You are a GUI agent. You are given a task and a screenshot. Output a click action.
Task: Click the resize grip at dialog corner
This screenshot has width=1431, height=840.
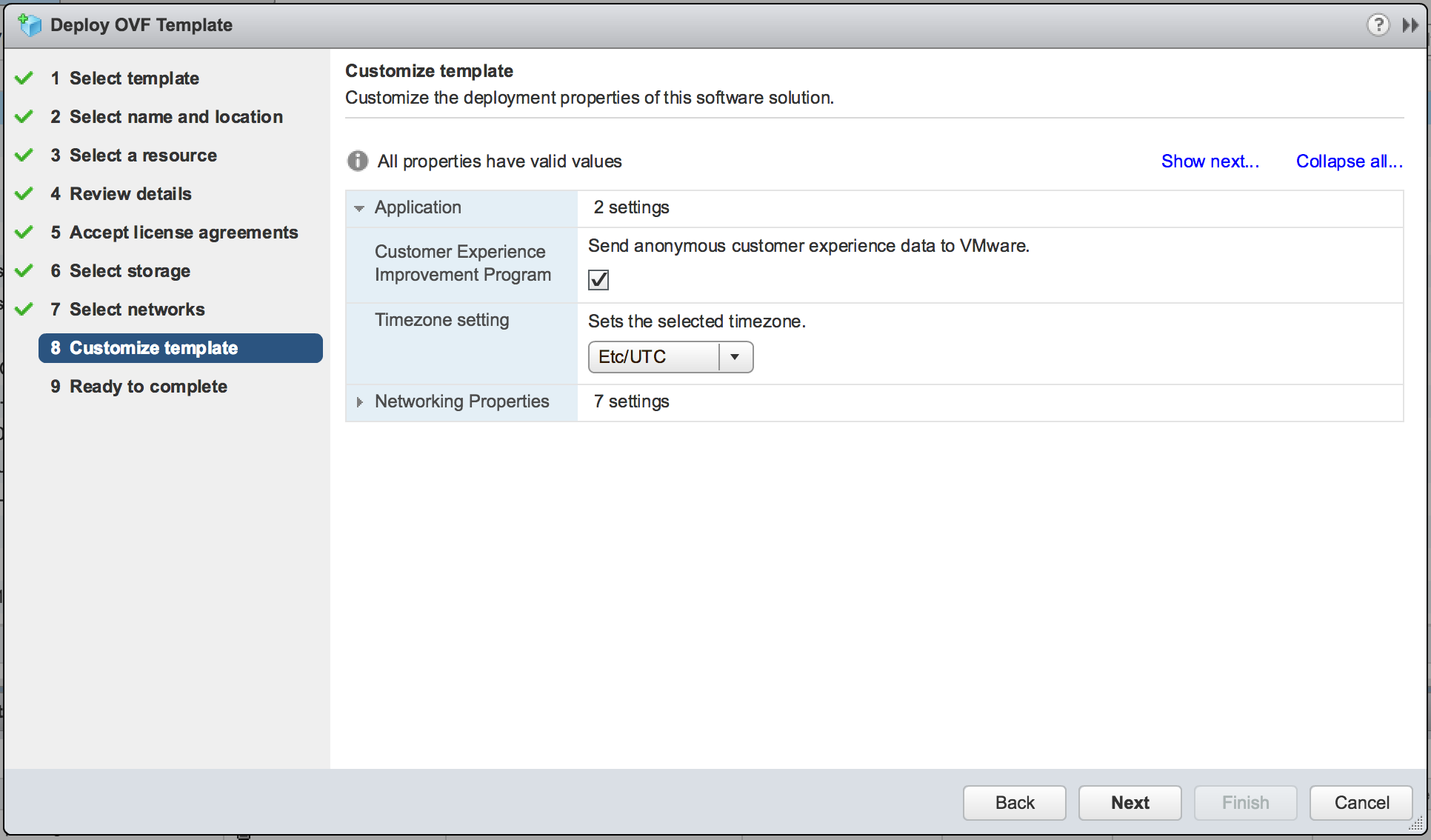(x=1416, y=825)
